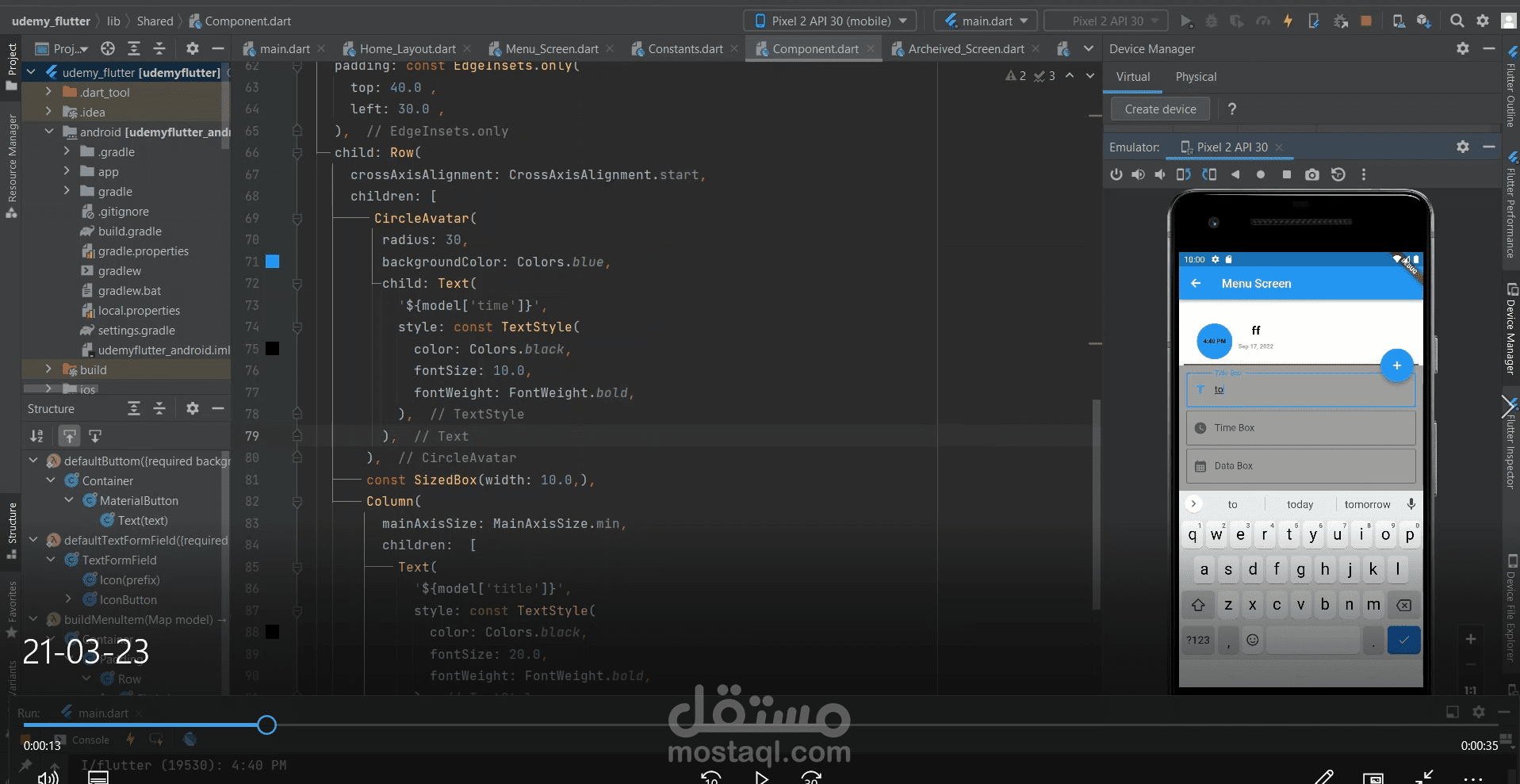Expand the build folder in project tree
The height and width of the screenshot is (784, 1520).
[x=48, y=369]
